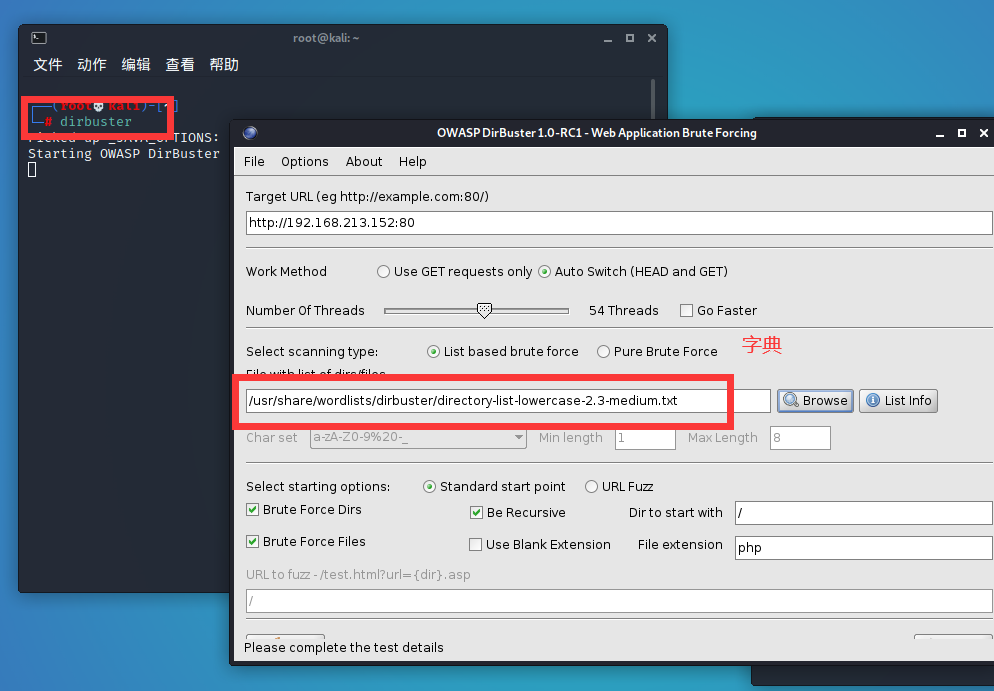
Task: Open terminal 编辑 menu
Action: point(136,65)
